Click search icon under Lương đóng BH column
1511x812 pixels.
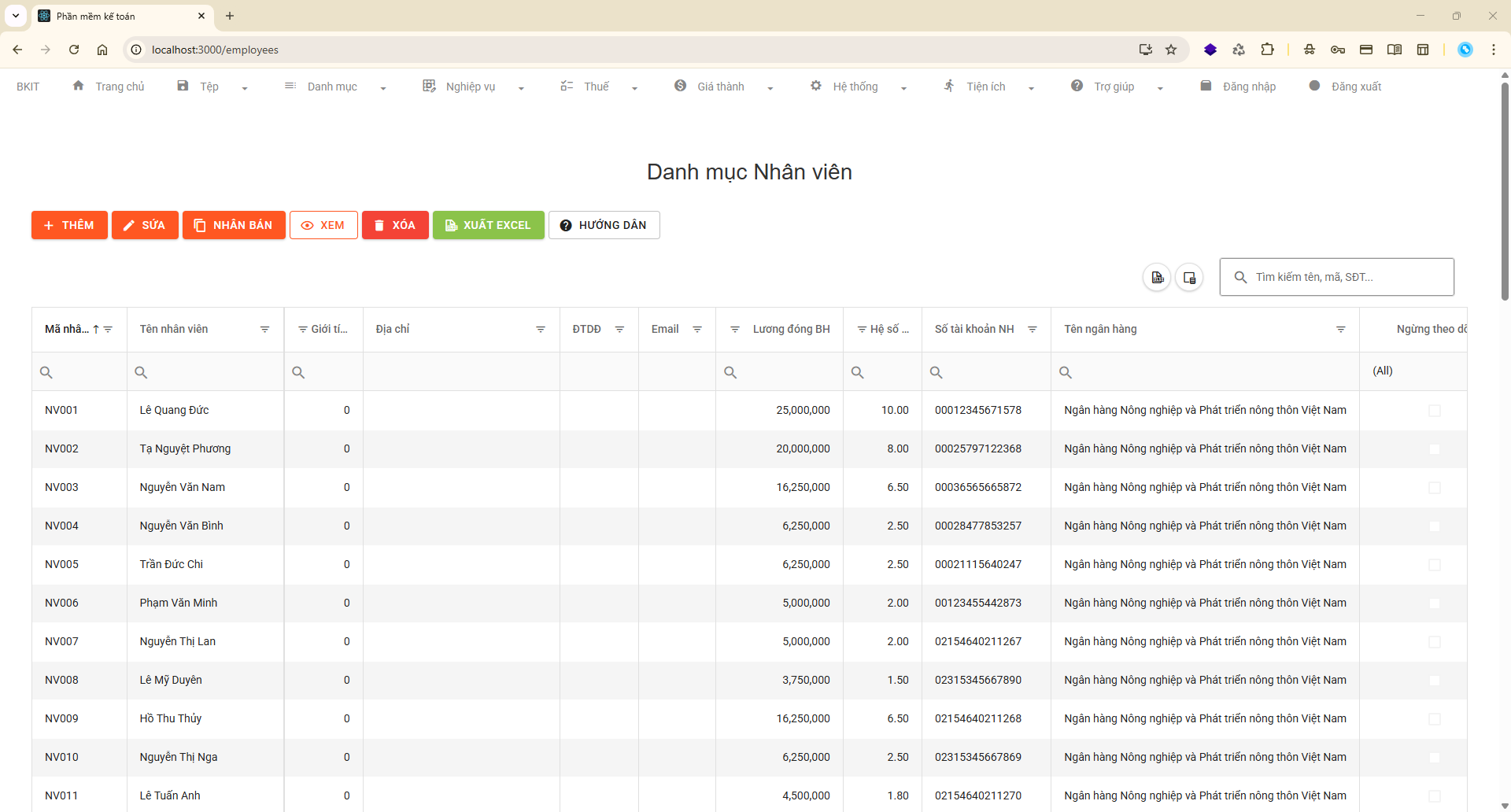(x=730, y=372)
